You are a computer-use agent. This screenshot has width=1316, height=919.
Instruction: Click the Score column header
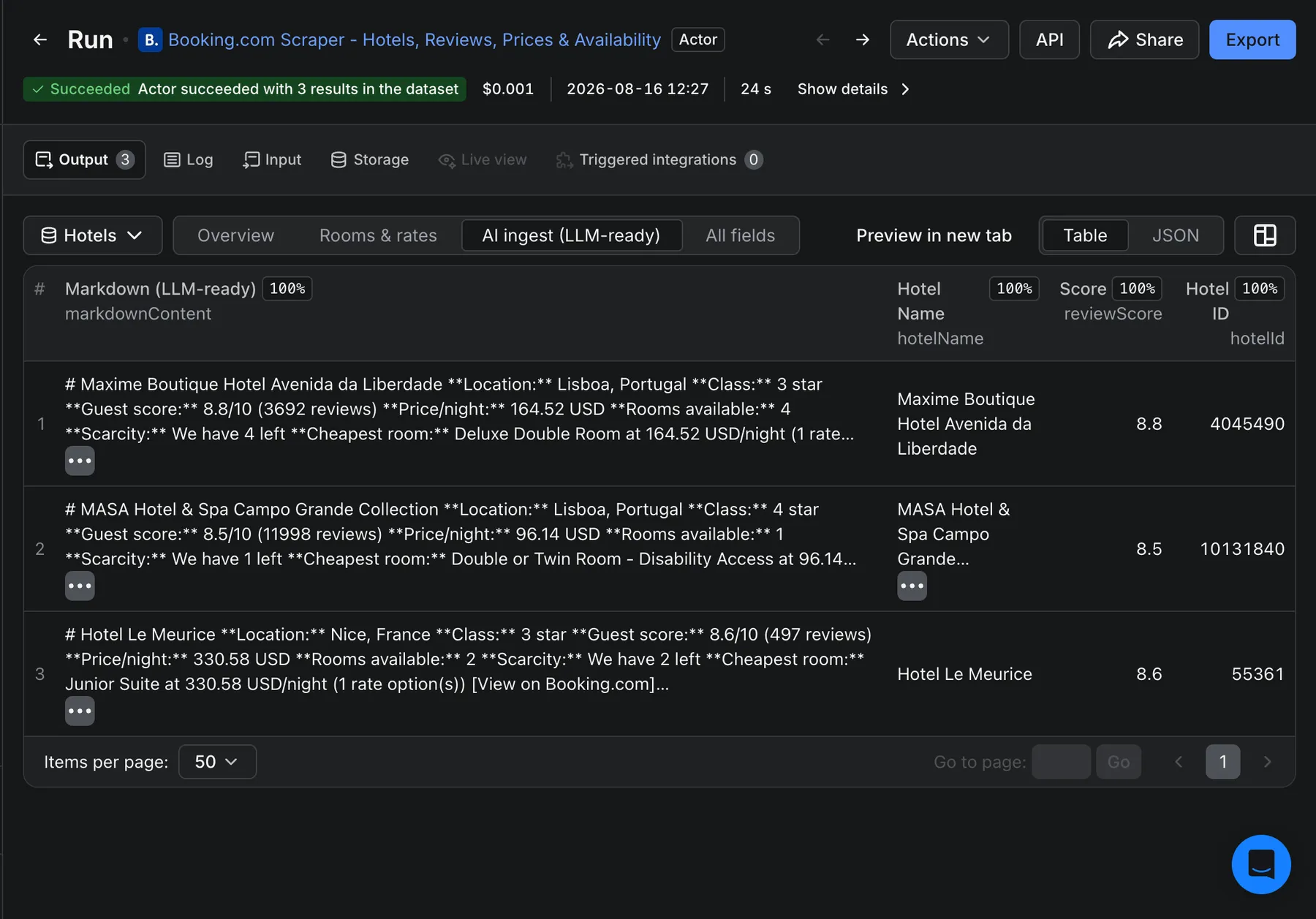(x=1083, y=289)
